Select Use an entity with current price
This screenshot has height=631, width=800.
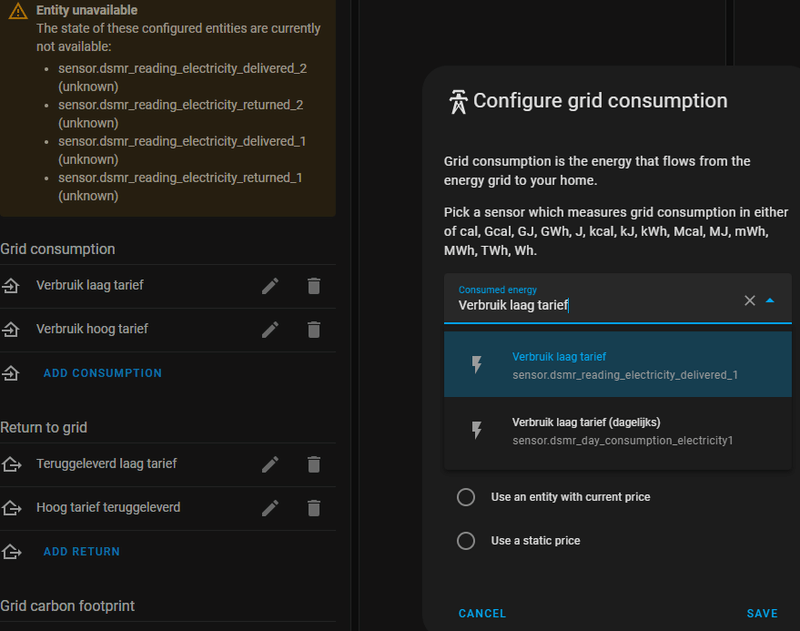[x=466, y=497]
